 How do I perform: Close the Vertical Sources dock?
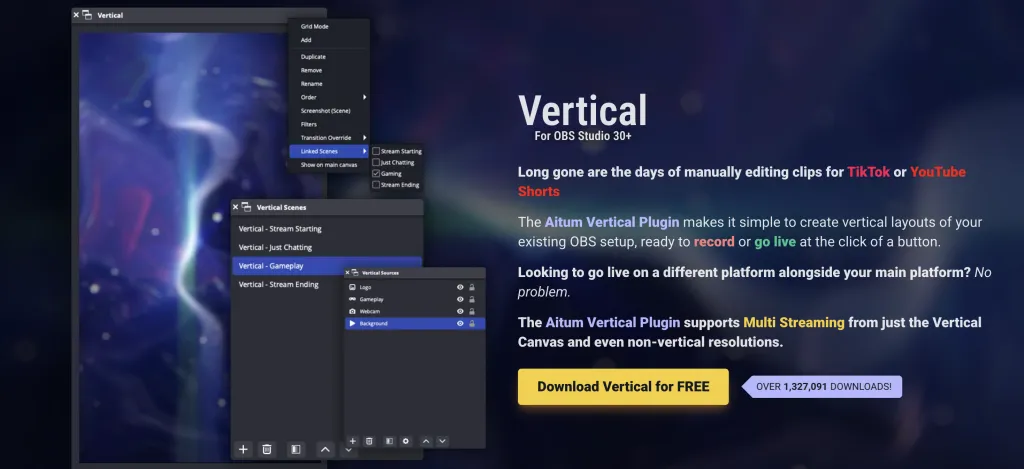(348, 272)
